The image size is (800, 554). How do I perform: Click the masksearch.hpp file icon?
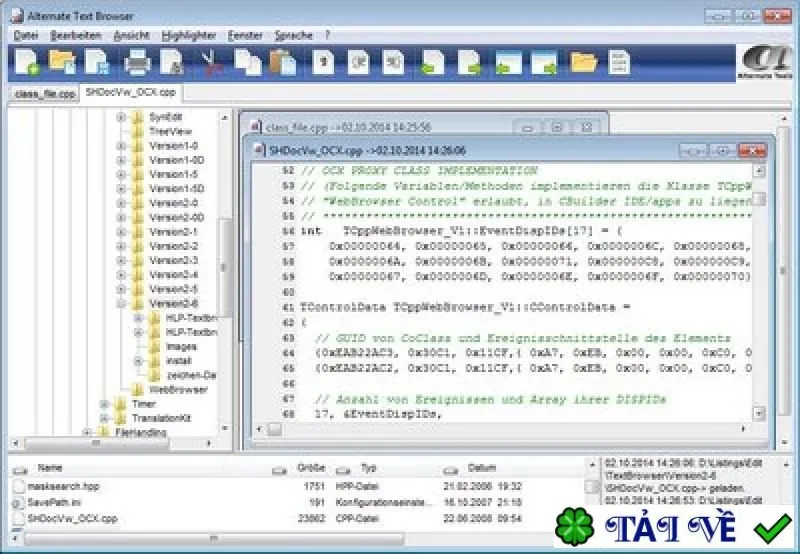click(x=18, y=486)
